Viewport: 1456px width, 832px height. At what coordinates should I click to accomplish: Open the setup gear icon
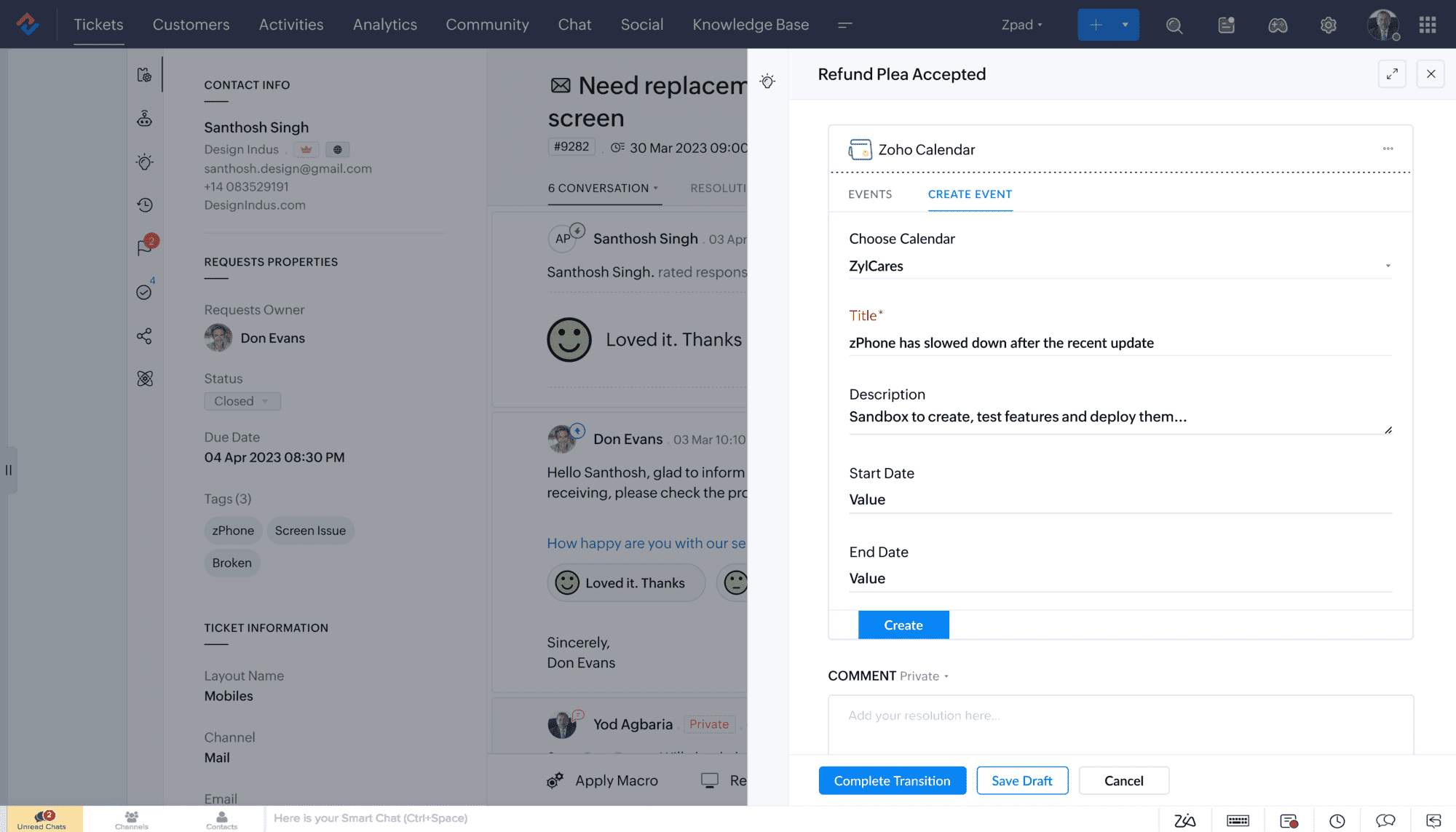click(1328, 25)
